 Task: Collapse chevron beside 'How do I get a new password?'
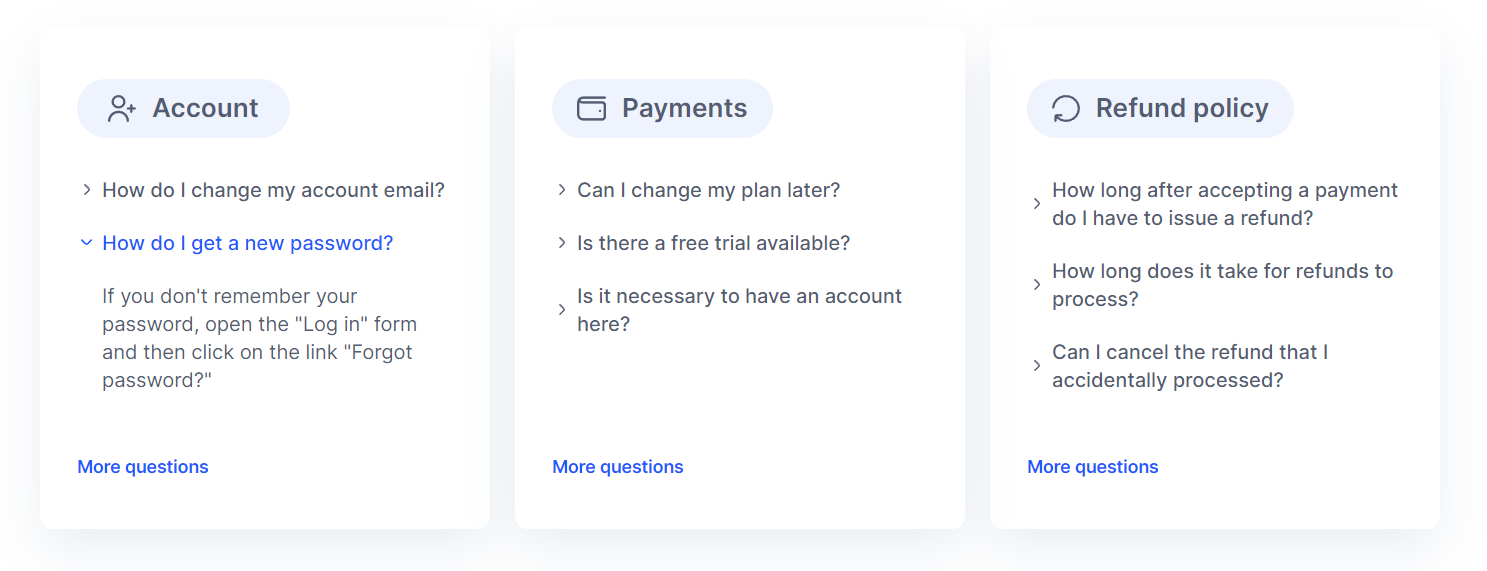click(x=87, y=243)
